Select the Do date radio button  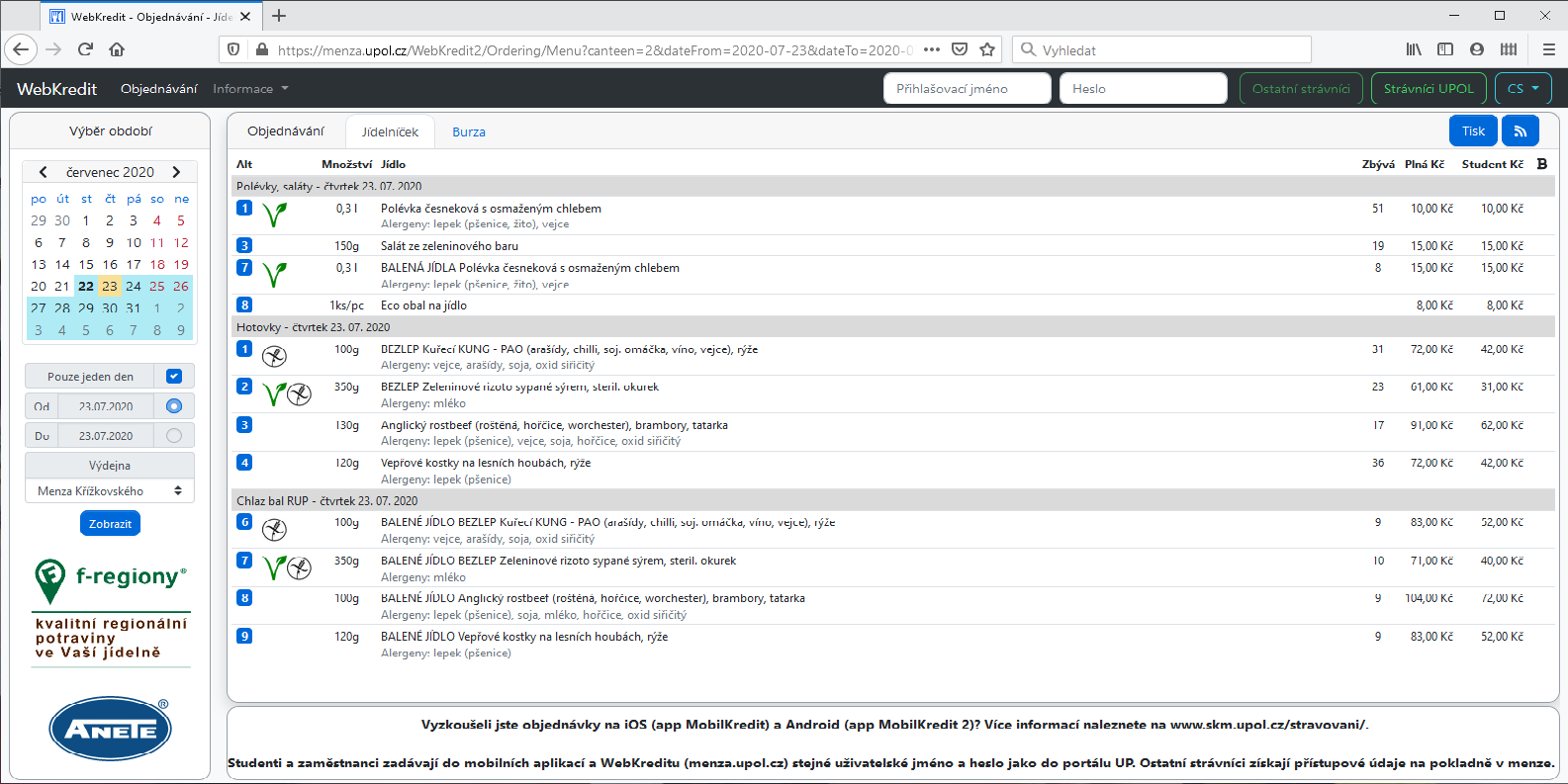coord(174,435)
